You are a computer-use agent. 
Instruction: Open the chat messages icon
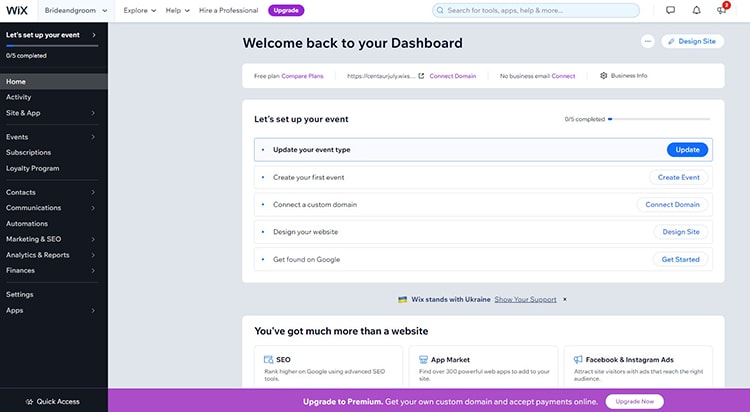click(671, 10)
